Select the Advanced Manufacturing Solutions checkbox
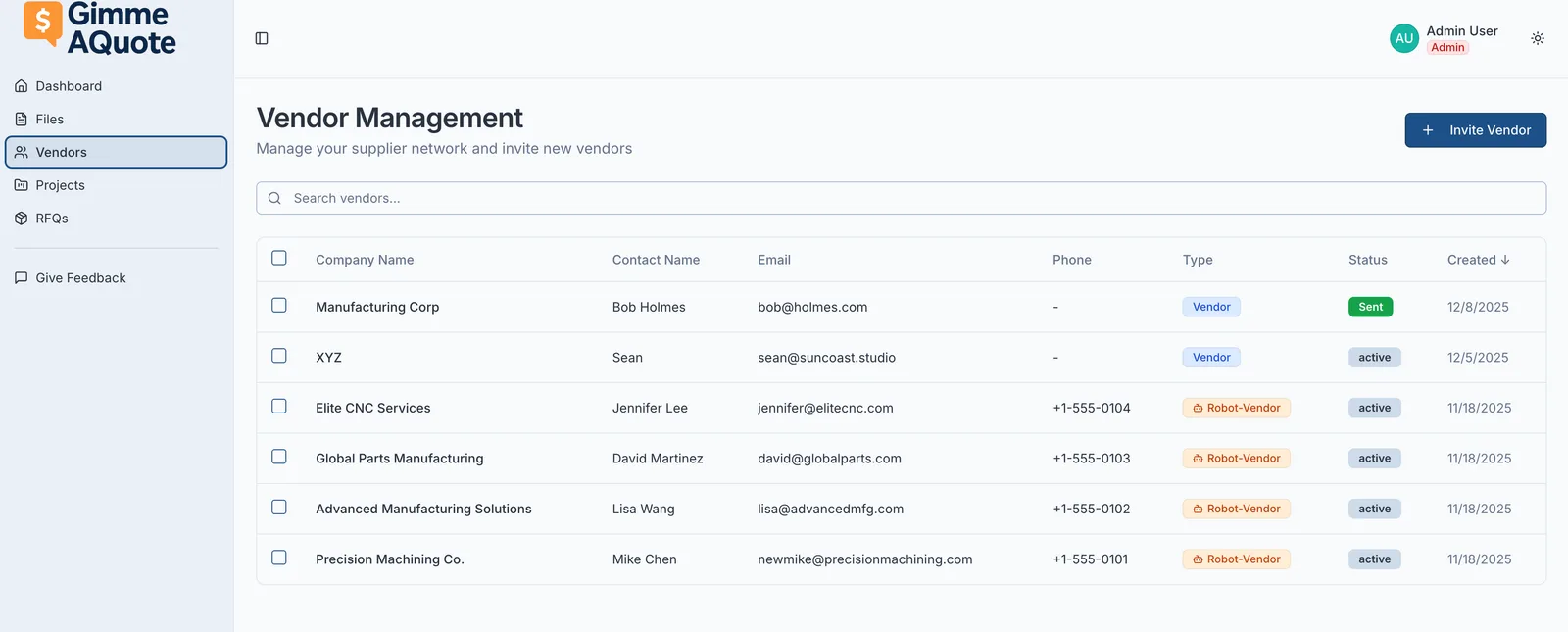 [x=279, y=507]
